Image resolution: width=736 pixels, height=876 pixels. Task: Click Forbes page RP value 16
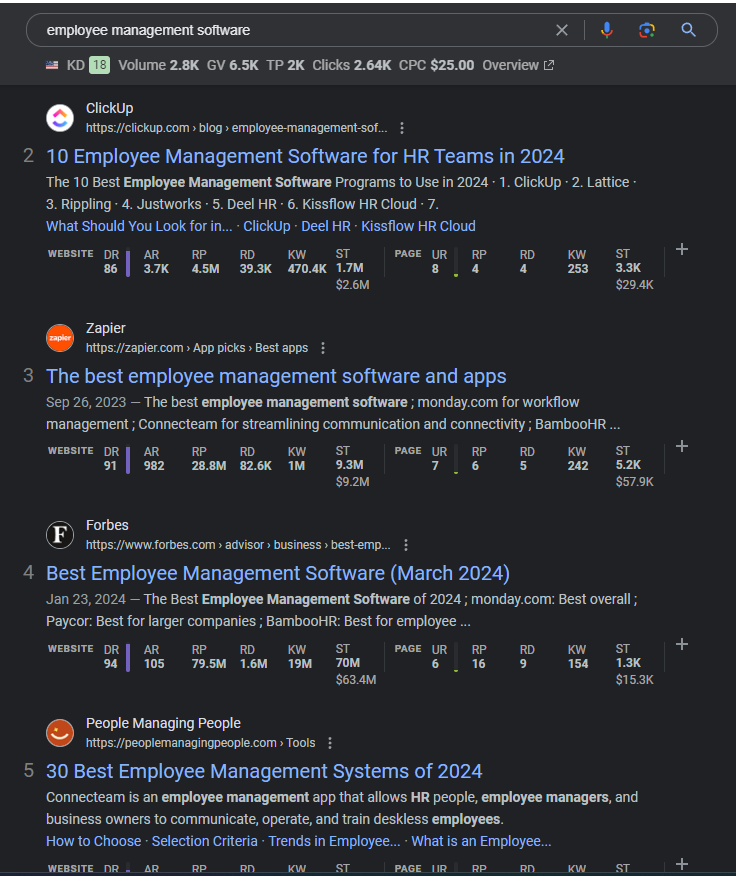point(478,664)
